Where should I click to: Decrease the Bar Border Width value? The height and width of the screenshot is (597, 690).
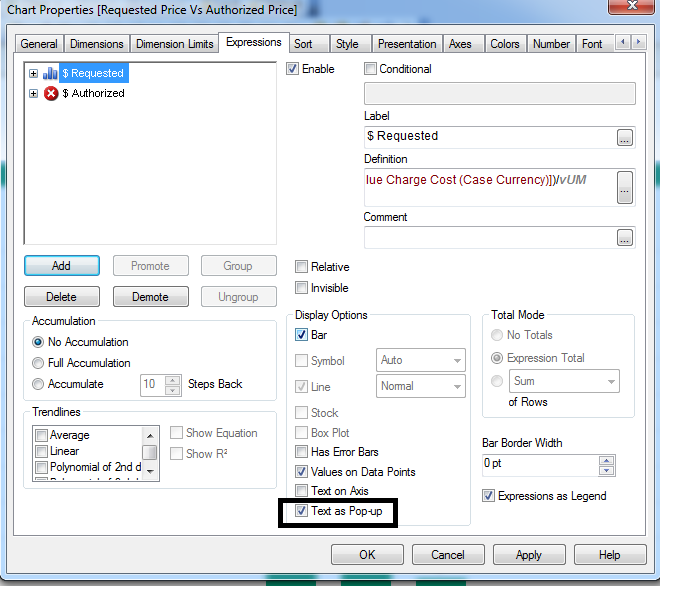click(607, 471)
